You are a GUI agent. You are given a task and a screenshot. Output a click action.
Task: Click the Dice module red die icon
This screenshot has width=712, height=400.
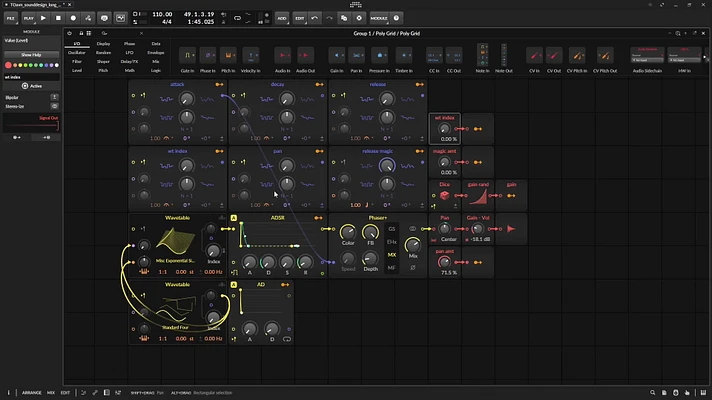point(445,195)
